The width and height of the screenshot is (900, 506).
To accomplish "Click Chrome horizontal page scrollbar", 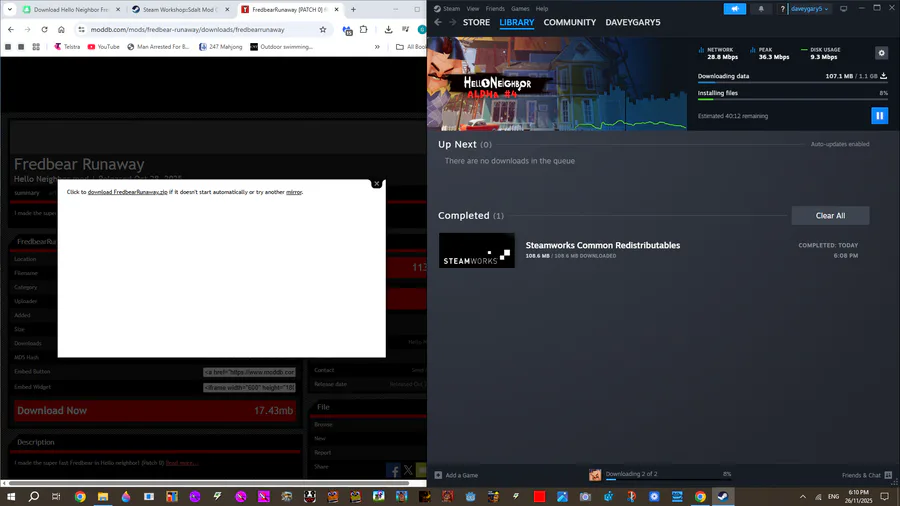I will (209, 483).
